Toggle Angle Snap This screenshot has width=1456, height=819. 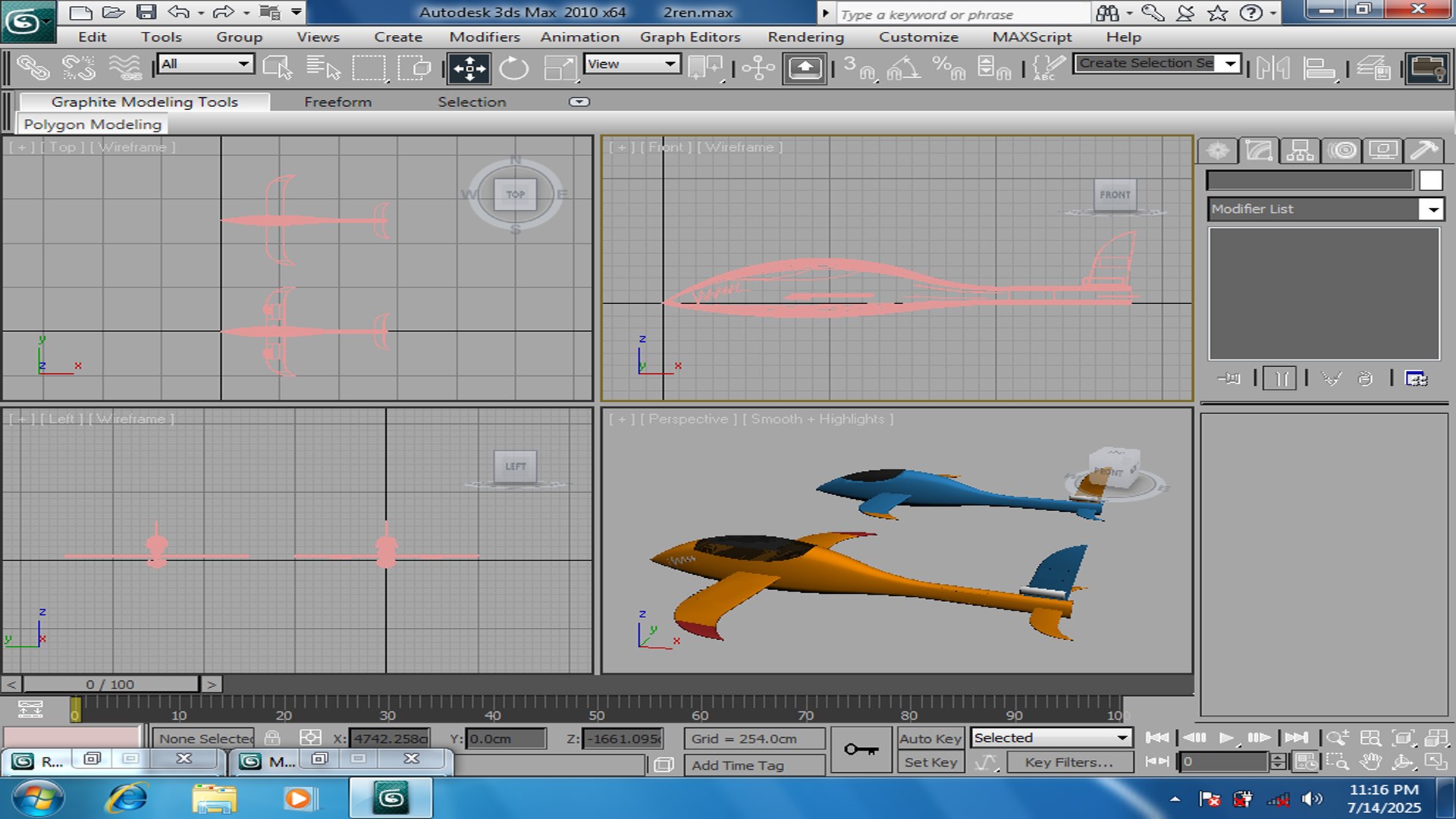(903, 68)
